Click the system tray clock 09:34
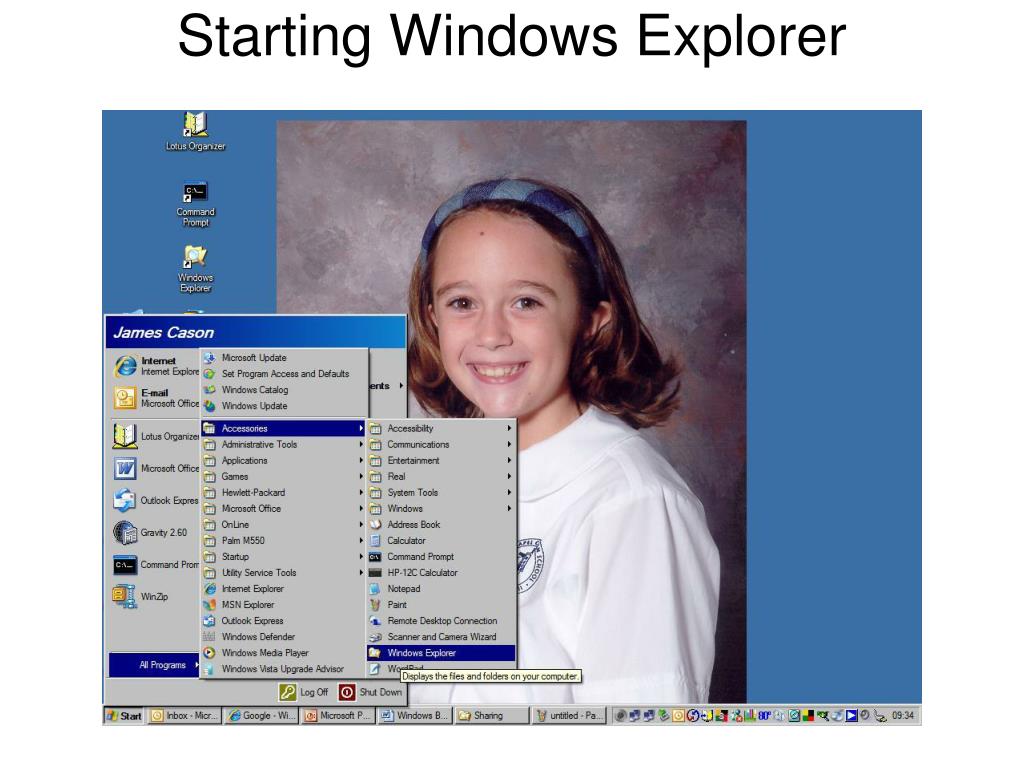 [x=903, y=716]
